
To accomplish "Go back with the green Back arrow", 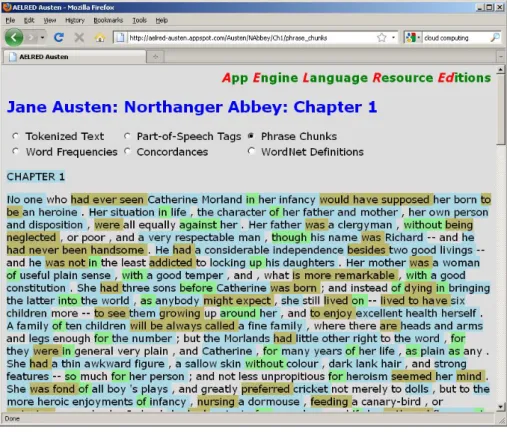I will pyautogui.click(x=14, y=37).
